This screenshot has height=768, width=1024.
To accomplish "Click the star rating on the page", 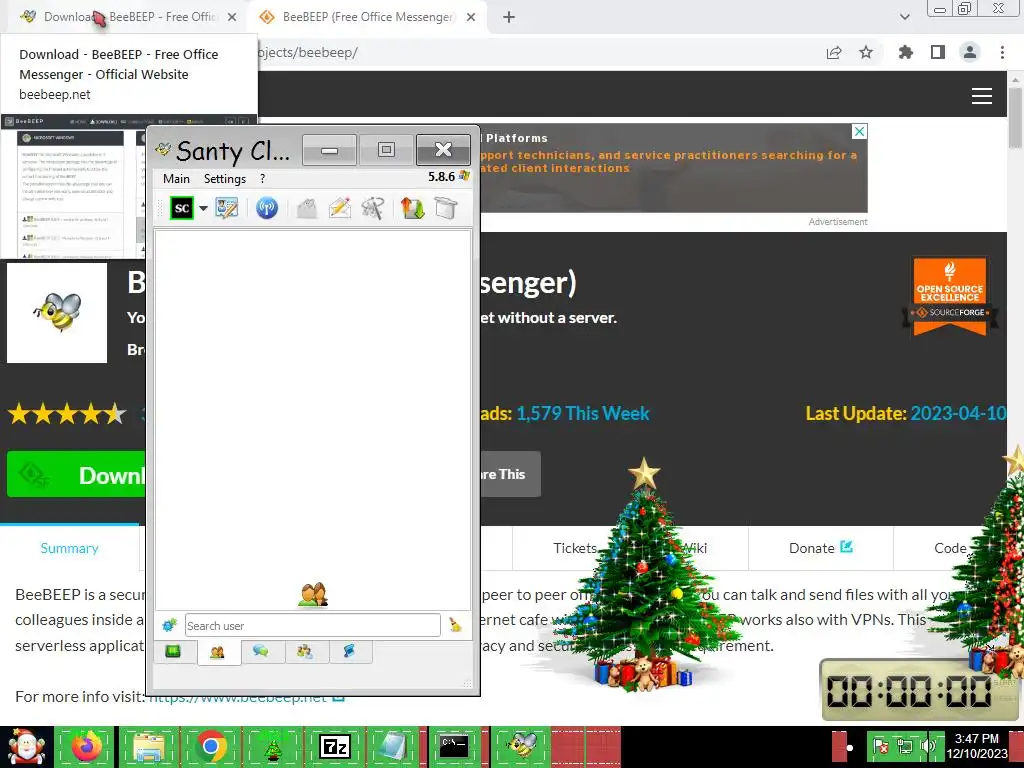I will pyautogui.click(x=67, y=413).
